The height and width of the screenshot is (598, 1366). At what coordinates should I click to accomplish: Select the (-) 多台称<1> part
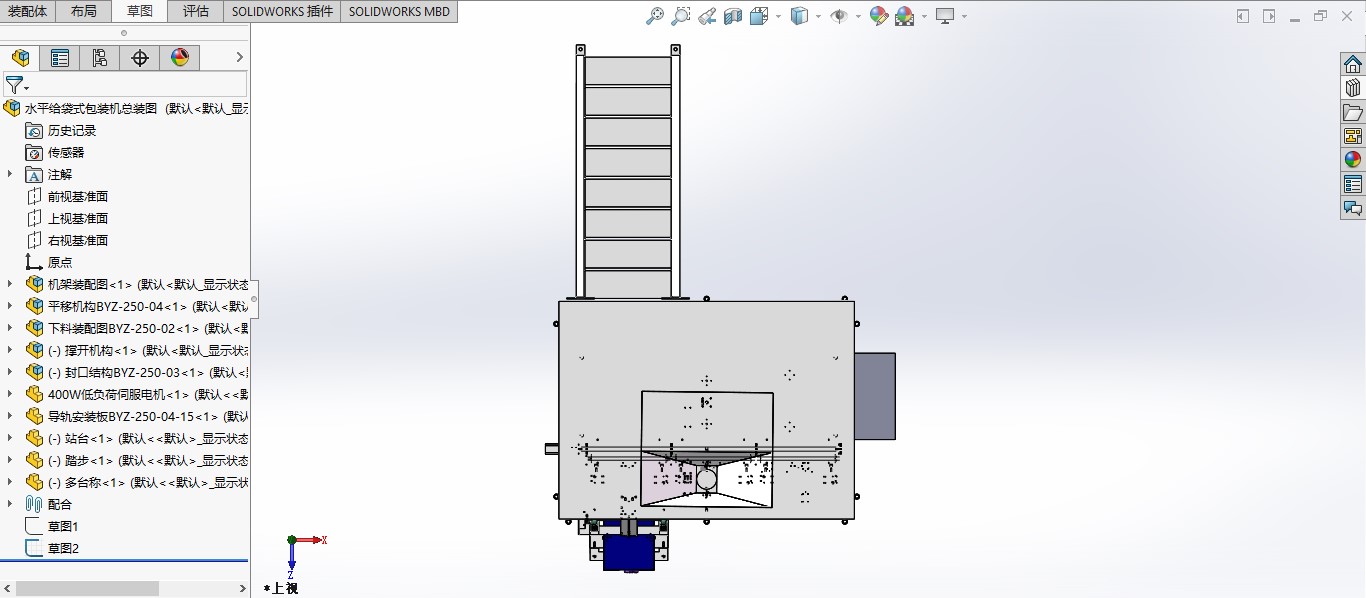pos(137,482)
